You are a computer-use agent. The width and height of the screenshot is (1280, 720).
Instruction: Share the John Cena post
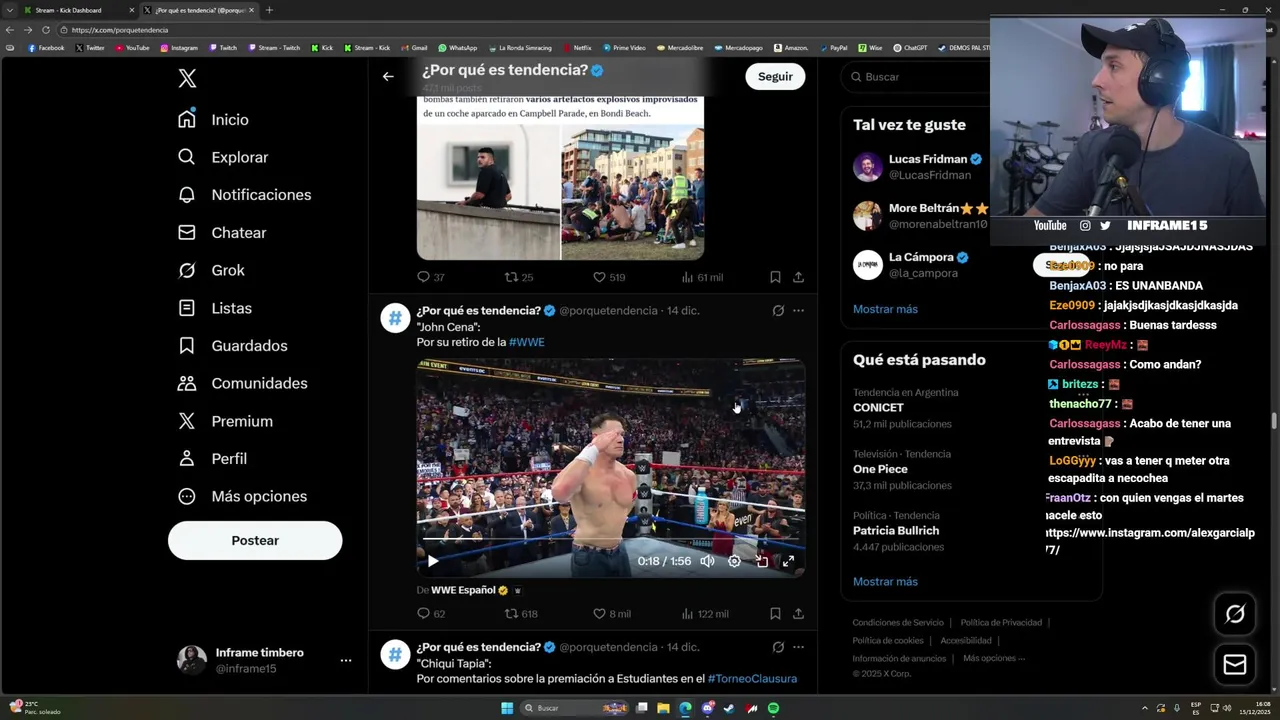798,614
